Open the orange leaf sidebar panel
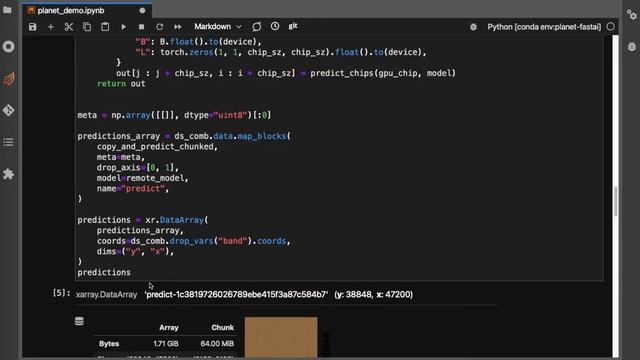The height and width of the screenshot is (360, 640). point(8,78)
